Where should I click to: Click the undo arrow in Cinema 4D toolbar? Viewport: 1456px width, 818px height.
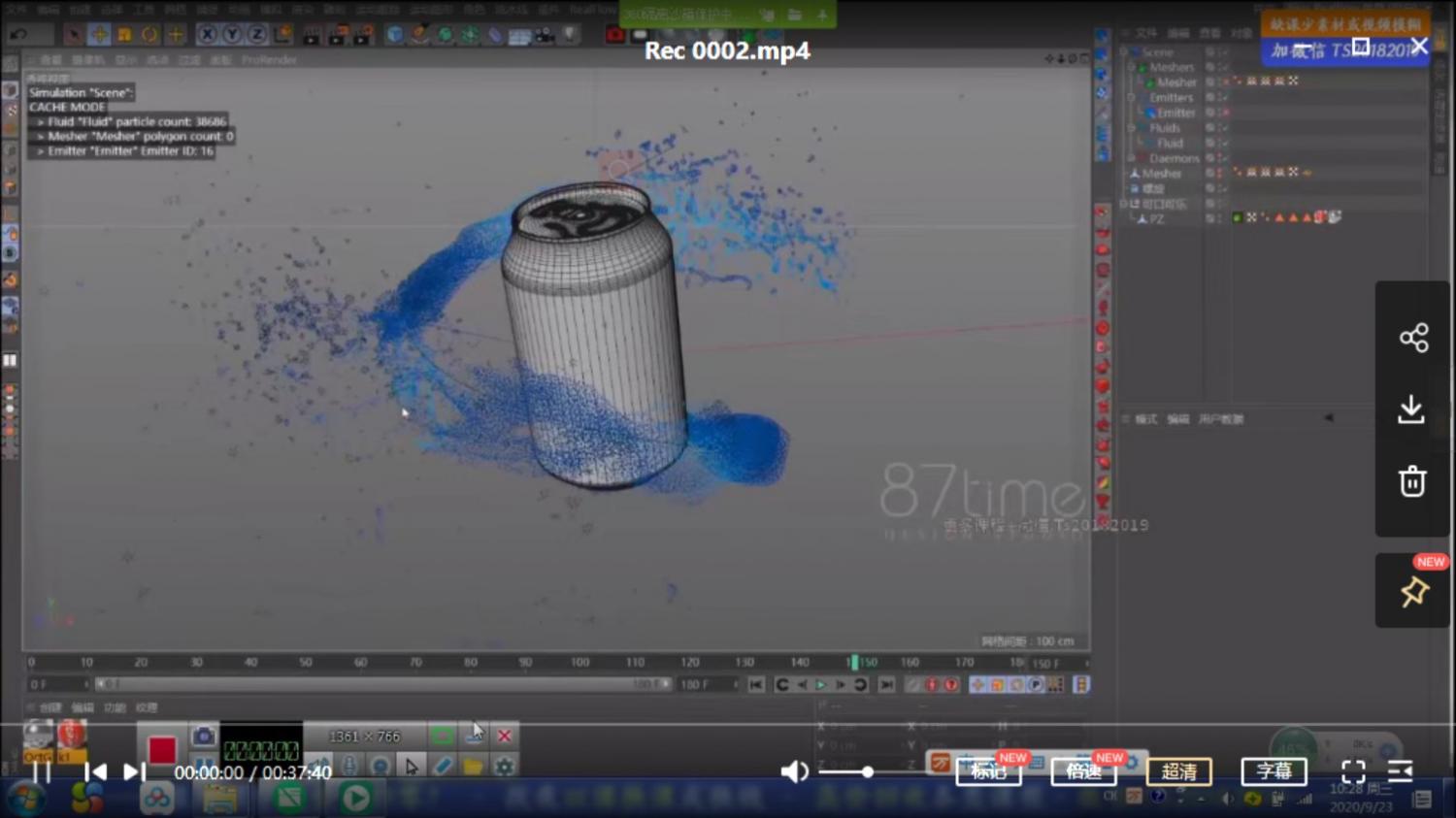(x=18, y=34)
